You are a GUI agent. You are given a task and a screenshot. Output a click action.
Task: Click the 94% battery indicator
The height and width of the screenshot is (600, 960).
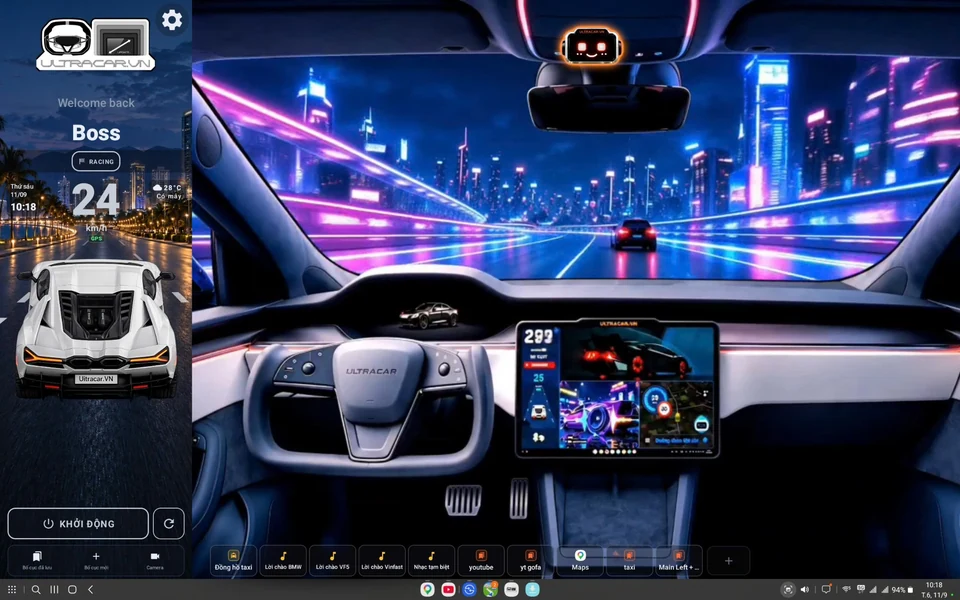tap(902, 590)
